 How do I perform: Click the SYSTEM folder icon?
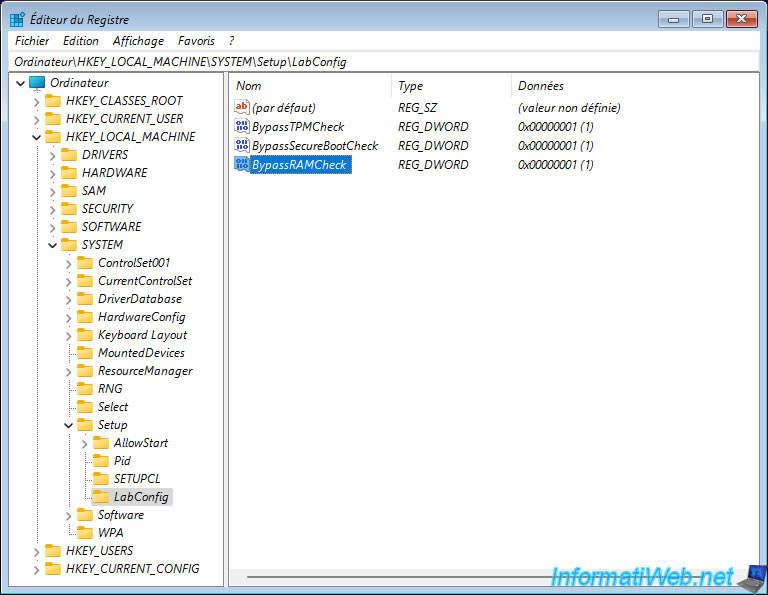[x=69, y=245]
